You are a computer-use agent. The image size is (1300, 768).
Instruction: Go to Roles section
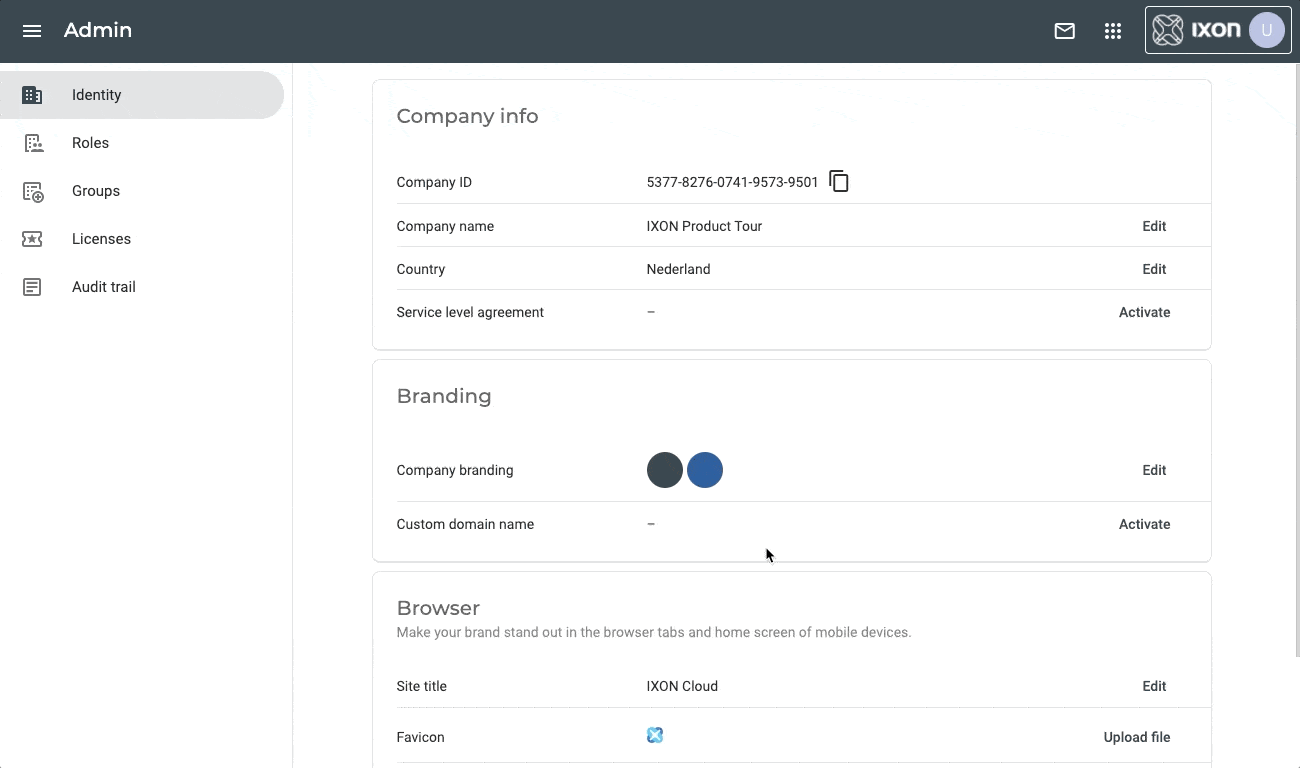tap(142, 143)
